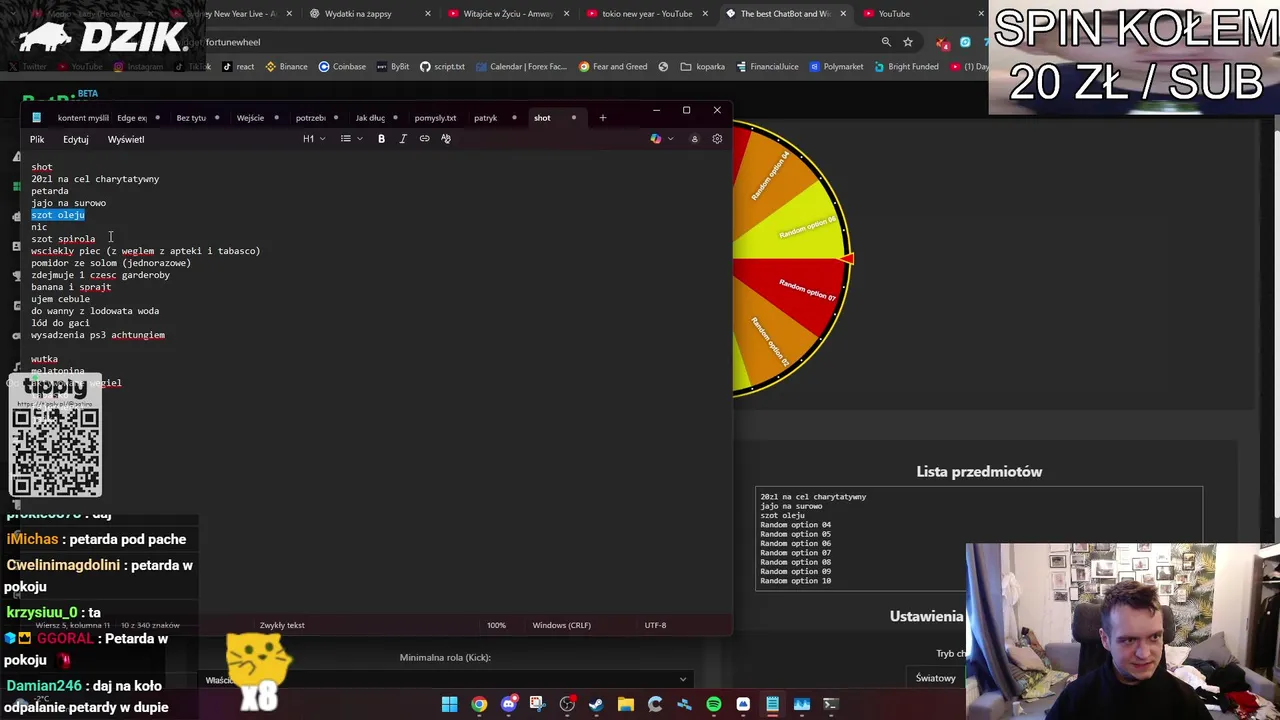Image resolution: width=1280 pixels, height=720 pixels.
Task: Open Polymarket bookmark
Action: 837,67
